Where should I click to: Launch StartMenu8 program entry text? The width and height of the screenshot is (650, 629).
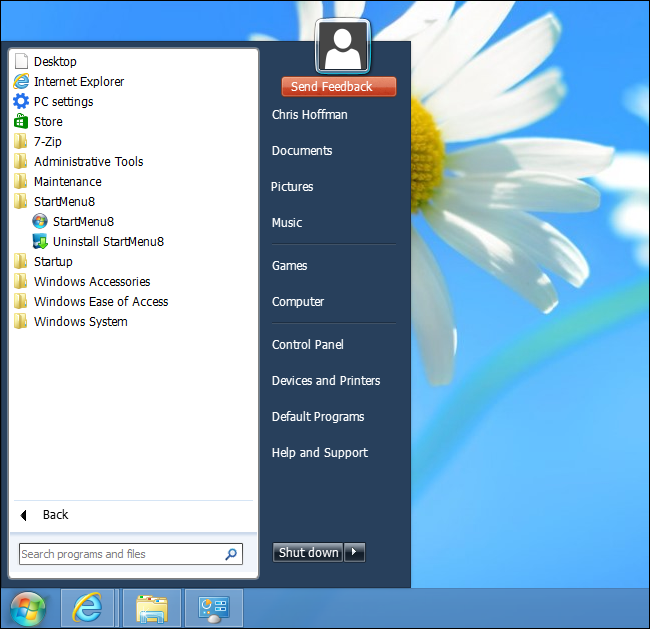click(83, 221)
